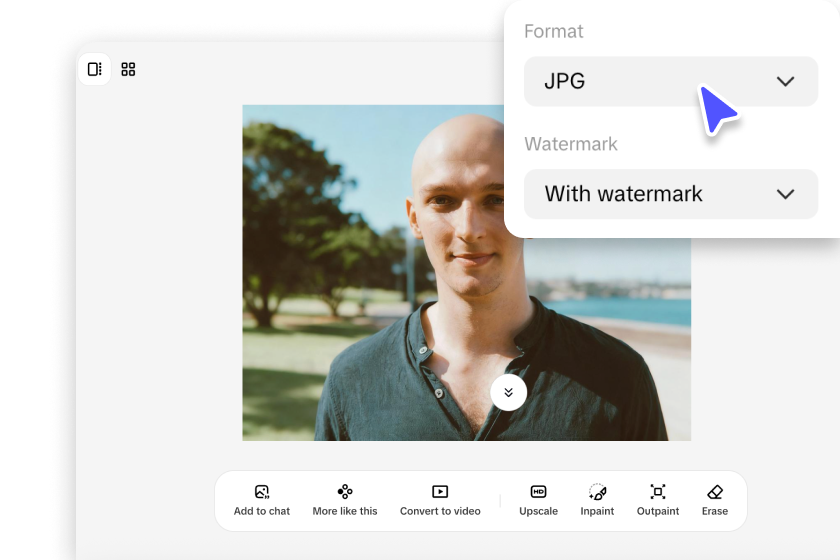Viewport: 840px width, 560px height.
Task: Click the "More like this" text label
Action: tap(345, 511)
